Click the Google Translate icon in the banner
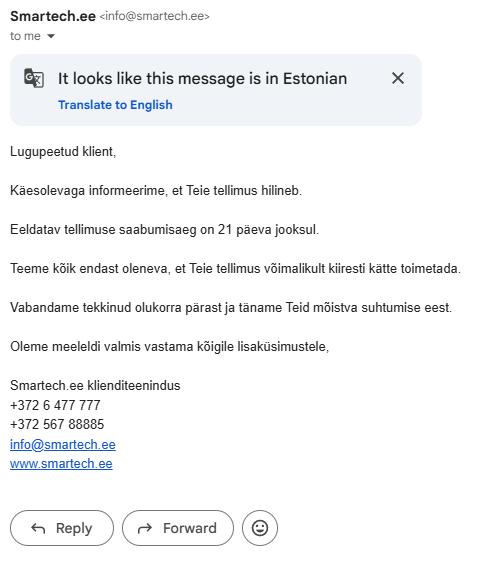 [x=34, y=78]
